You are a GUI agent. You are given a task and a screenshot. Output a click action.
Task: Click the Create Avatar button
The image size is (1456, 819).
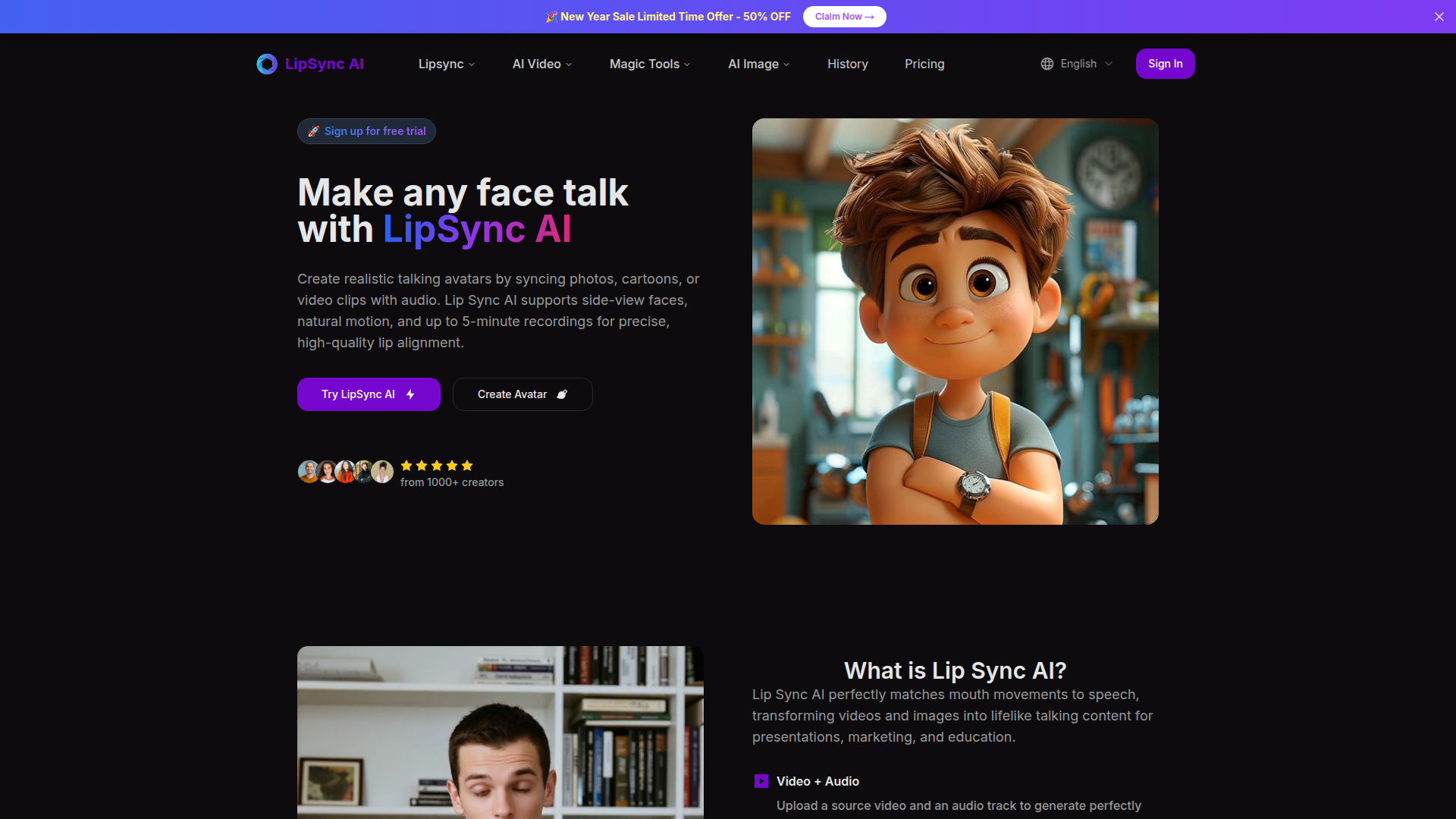tap(522, 394)
